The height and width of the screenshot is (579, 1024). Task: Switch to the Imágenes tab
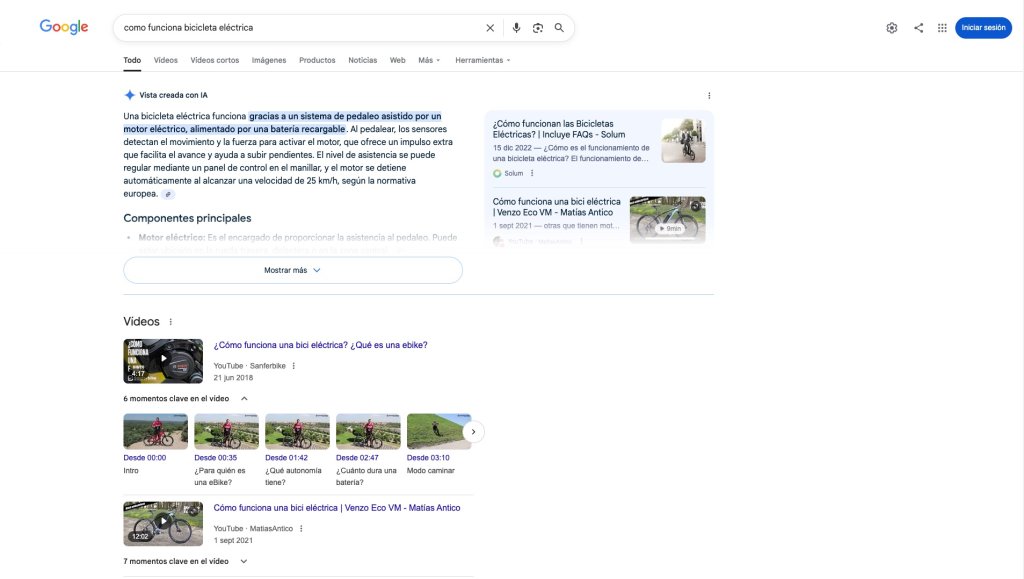268,60
